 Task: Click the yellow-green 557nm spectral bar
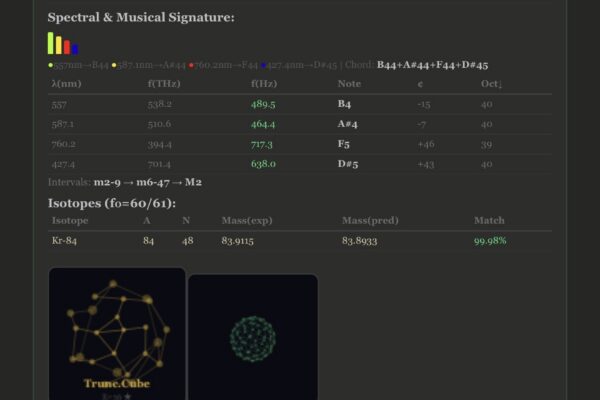click(51, 43)
